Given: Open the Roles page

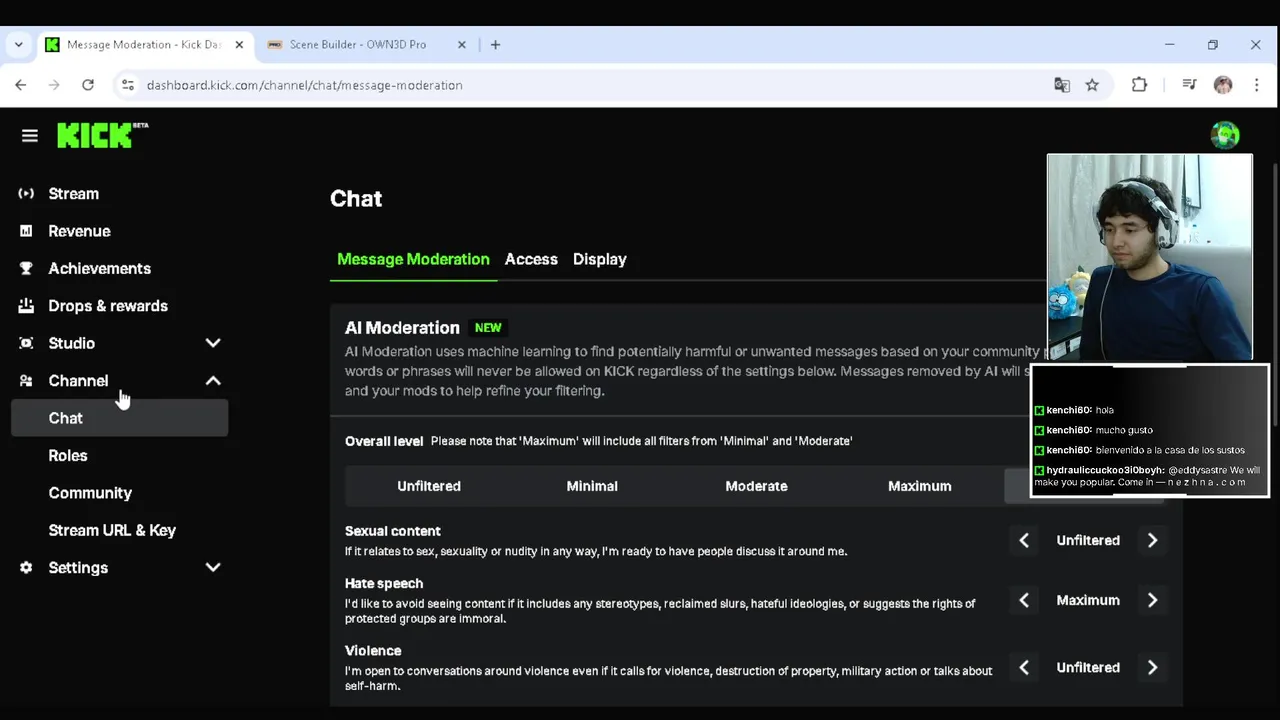Looking at the screenshot, I should pyautogui.click(x=68, y=455).
